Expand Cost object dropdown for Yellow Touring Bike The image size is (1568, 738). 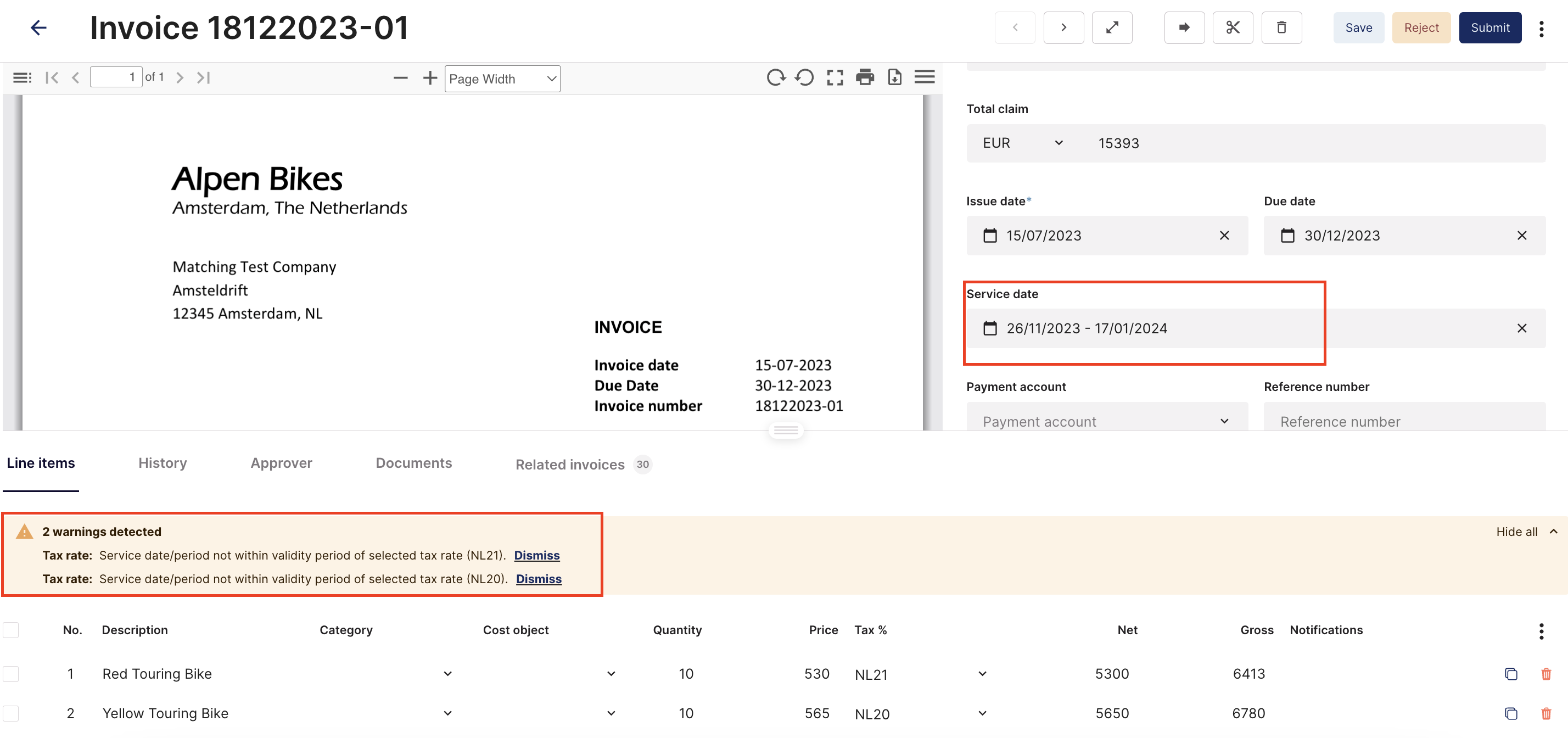tap(611, 713)
